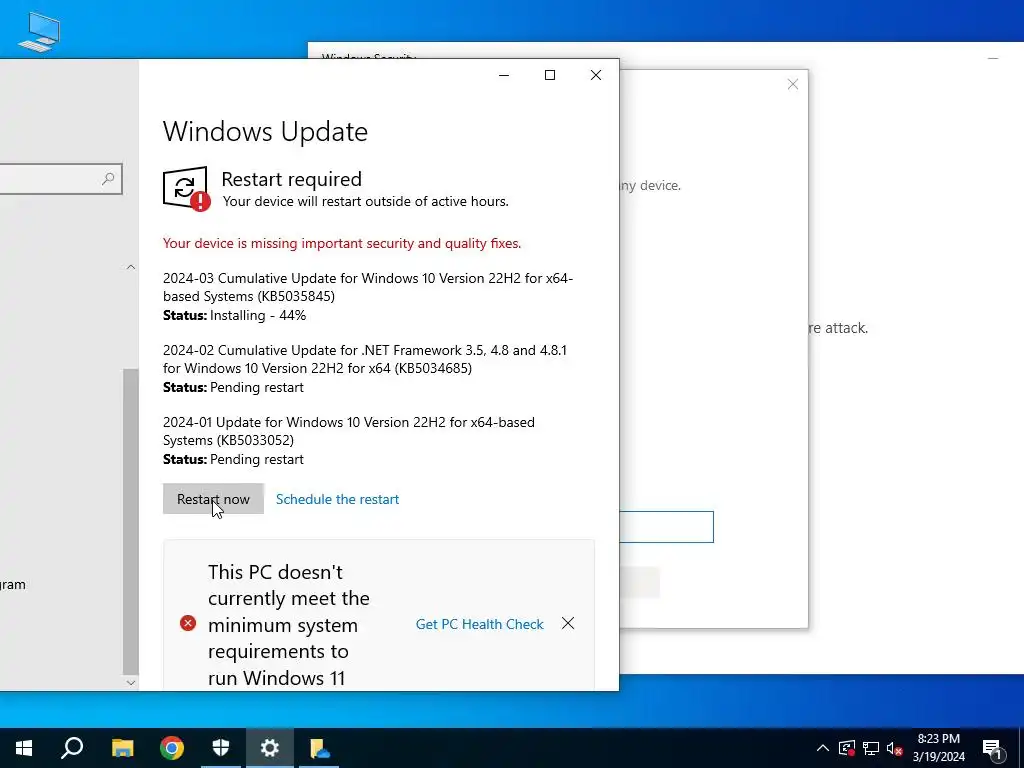The height and width of the screenshot is (768, 1024).
Task: Collapse the sidebar section with up chevron
Action: [131, 266]
